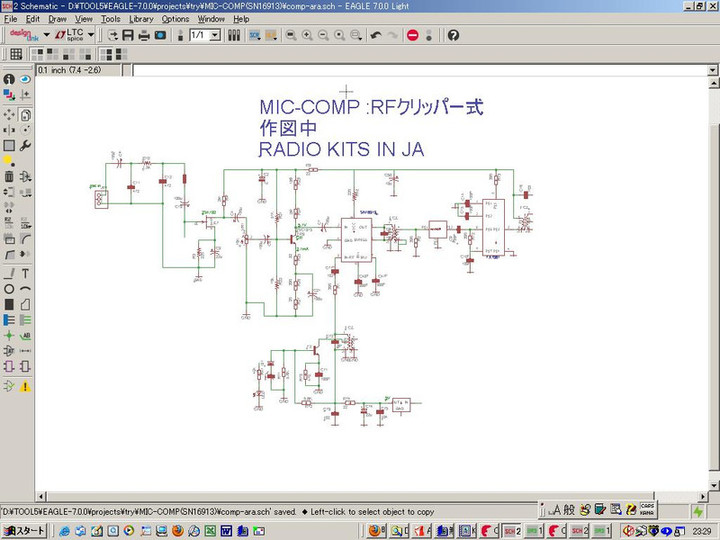Viewport: 720px width, 540px height.
Task: Select the Delete trash can tool
Action: (9, 177)
